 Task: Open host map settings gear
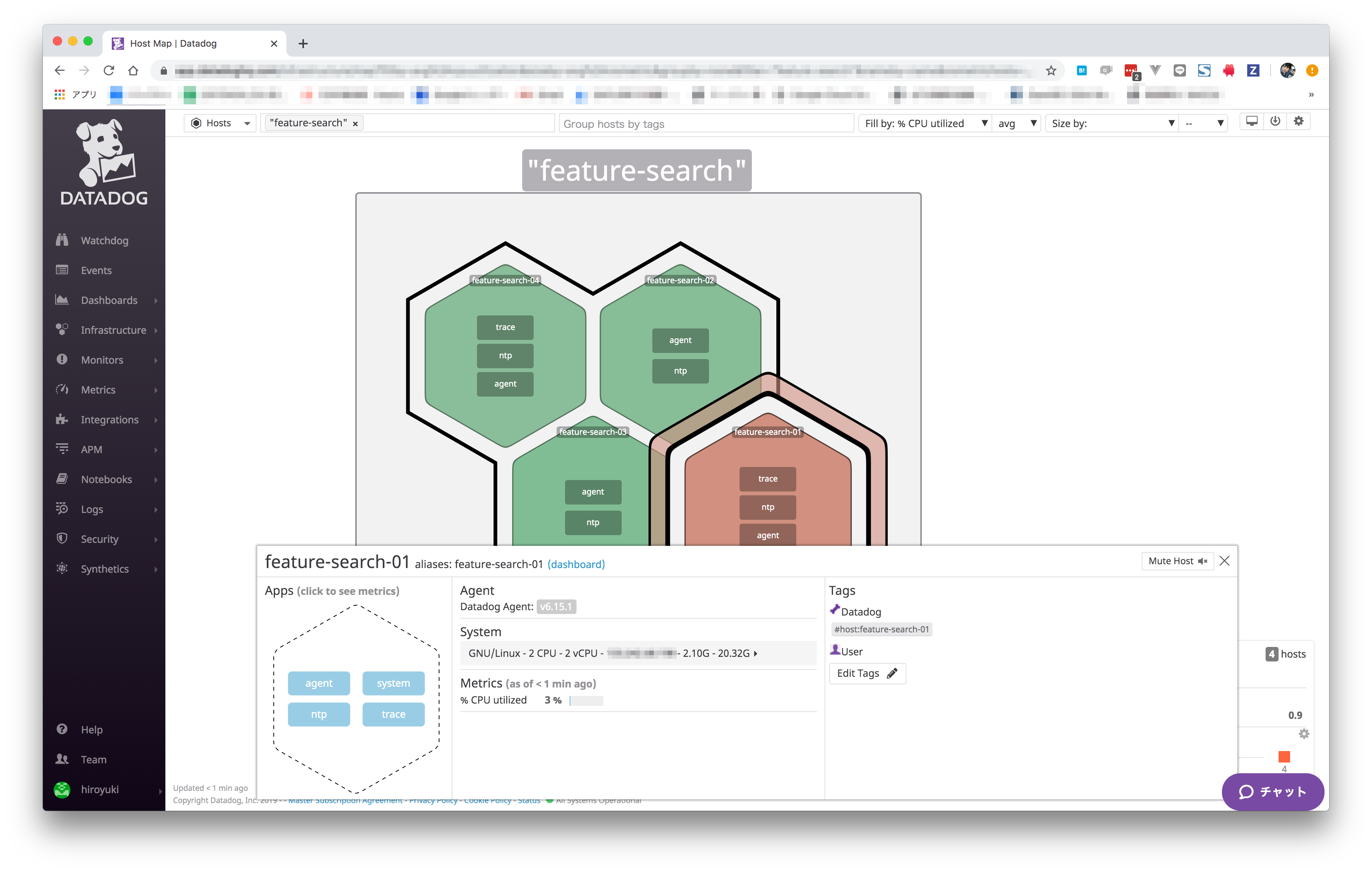point(1298,121)
